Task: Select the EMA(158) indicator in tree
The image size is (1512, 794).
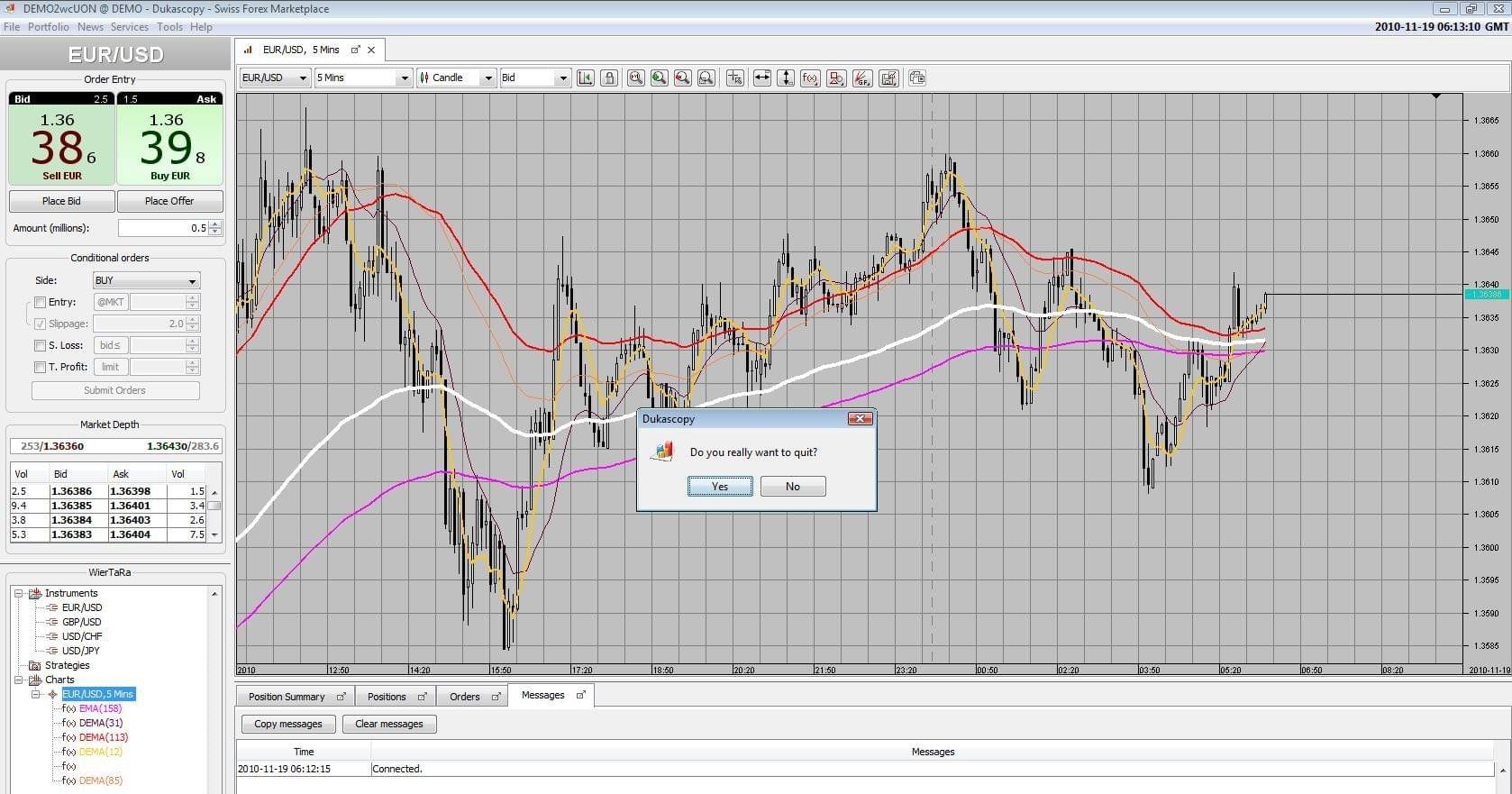Action: tap(101, 708)
